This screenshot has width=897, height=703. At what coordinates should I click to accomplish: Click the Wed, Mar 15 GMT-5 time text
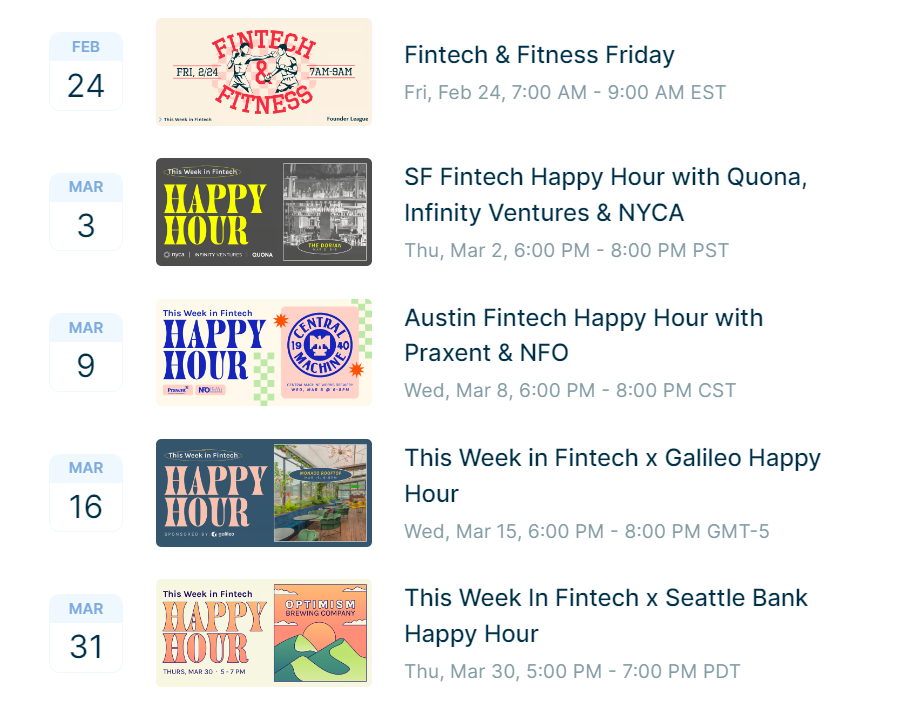click(586, 531)
